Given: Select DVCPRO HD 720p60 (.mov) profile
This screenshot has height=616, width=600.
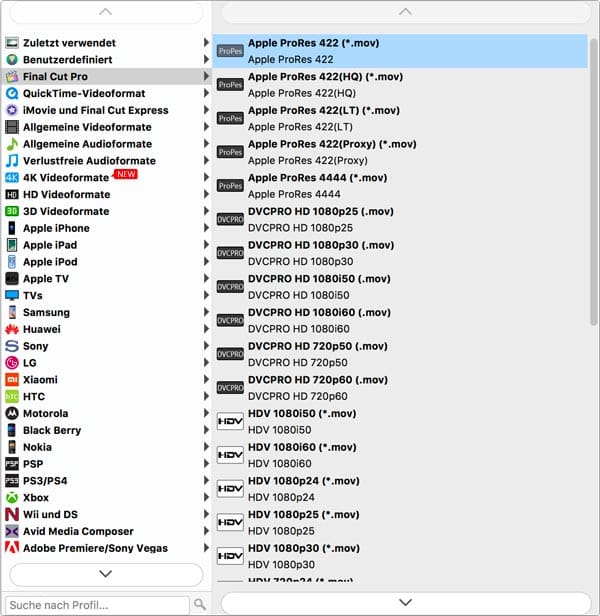Looking at the screenshot, I should point(400,388).
